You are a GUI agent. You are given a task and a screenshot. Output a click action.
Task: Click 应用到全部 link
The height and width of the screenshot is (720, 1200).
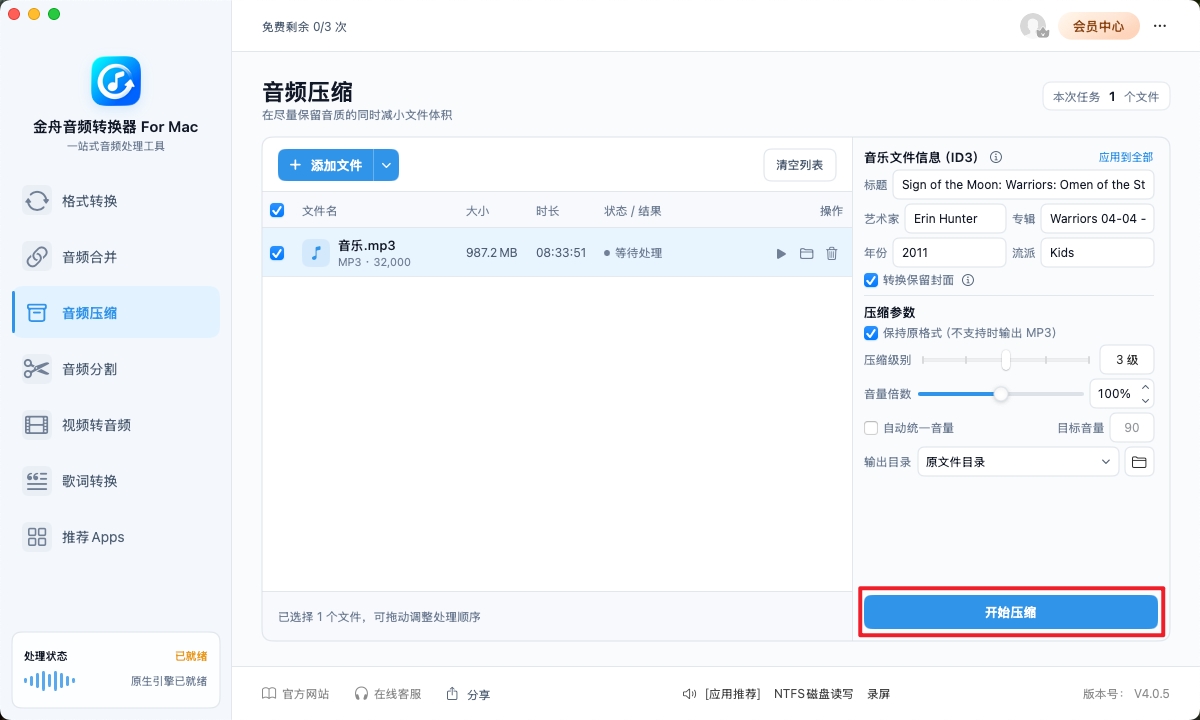pyautogui.click(x=1126, y=157)
